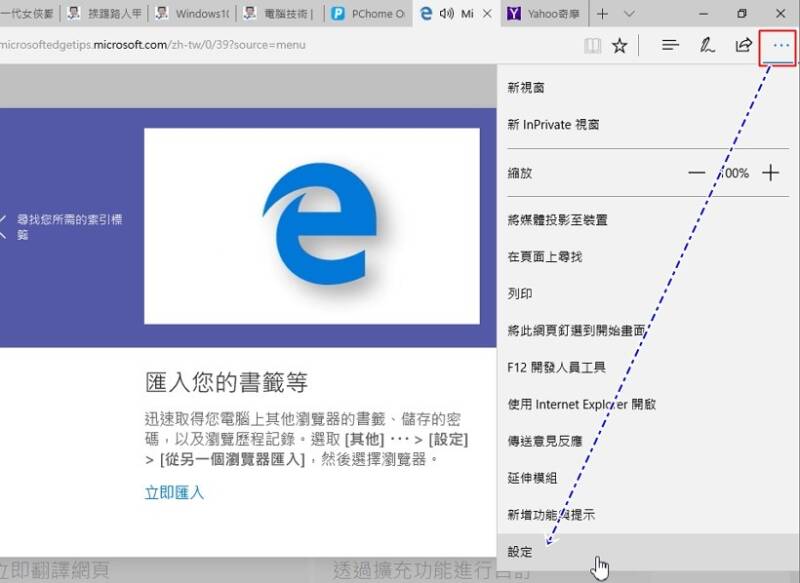This screenshot has width=800, height=583.
Task: Click the 立即匯入 link
Action: 174,493
